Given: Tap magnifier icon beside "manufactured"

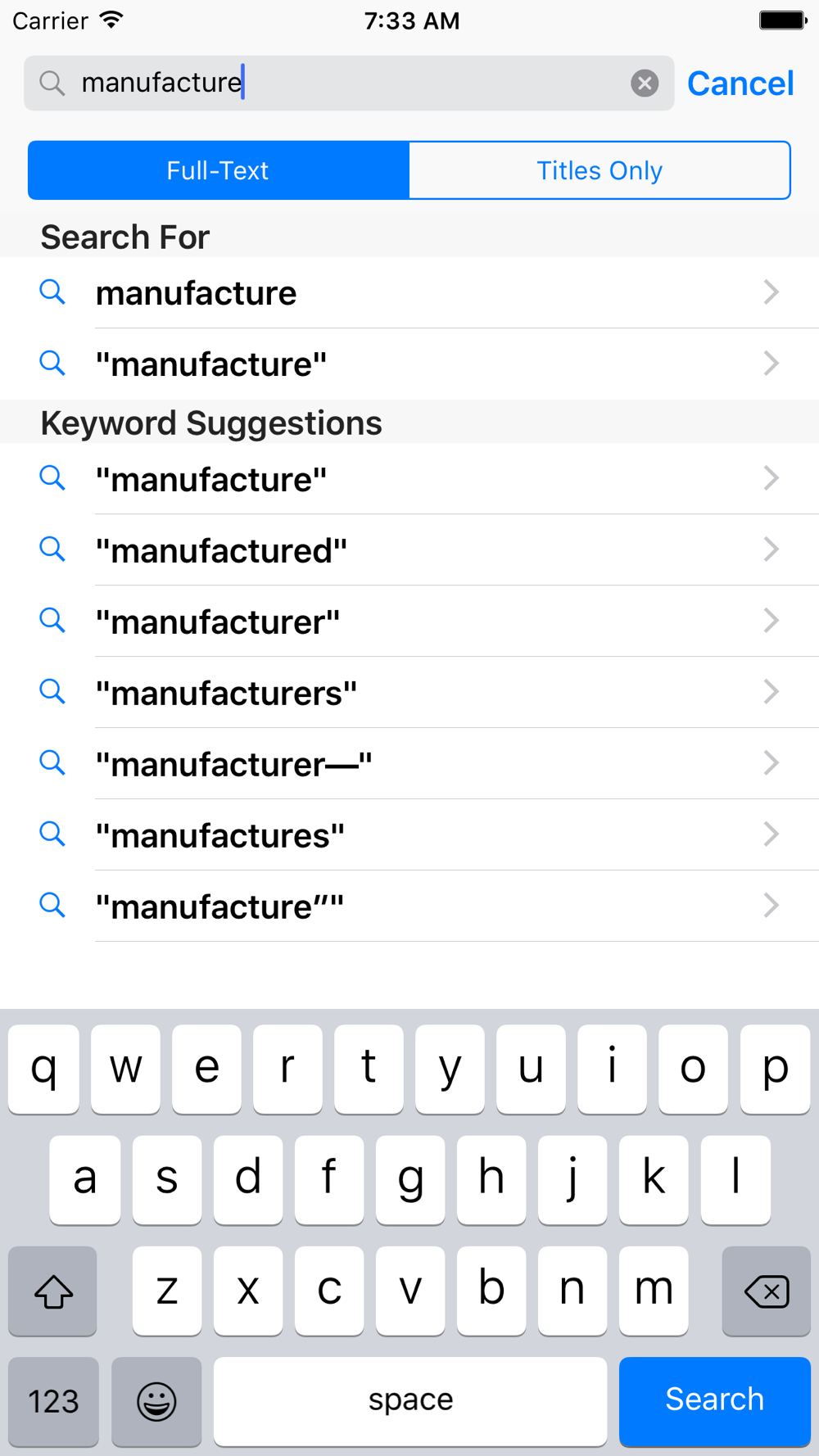Looking at the screenshot, I should [52, 549].
